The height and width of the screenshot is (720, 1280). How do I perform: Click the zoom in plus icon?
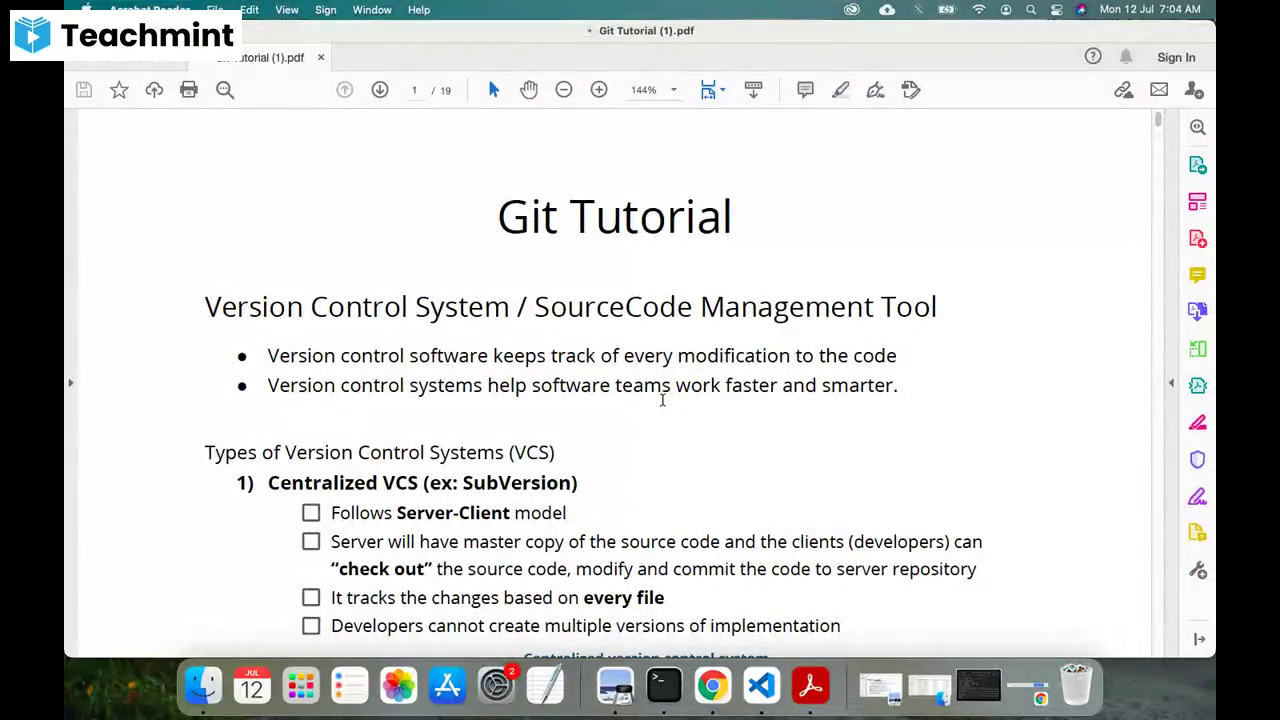[x=599, y=90]
